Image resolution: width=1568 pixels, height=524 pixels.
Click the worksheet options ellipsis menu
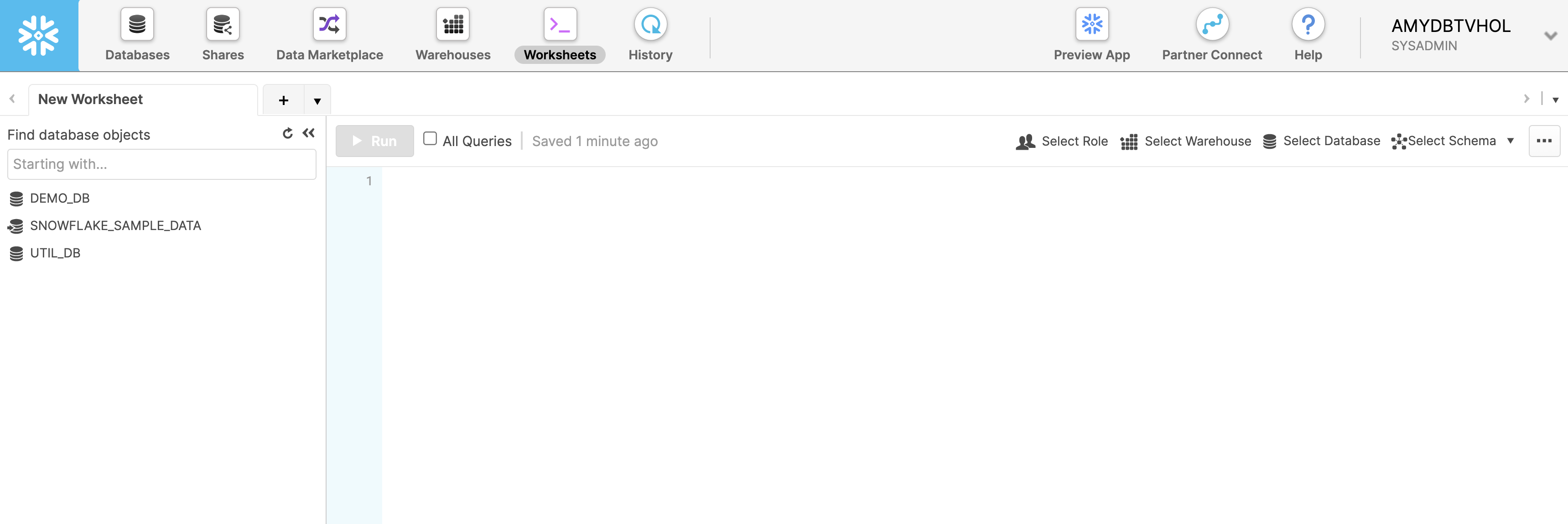1543,140
